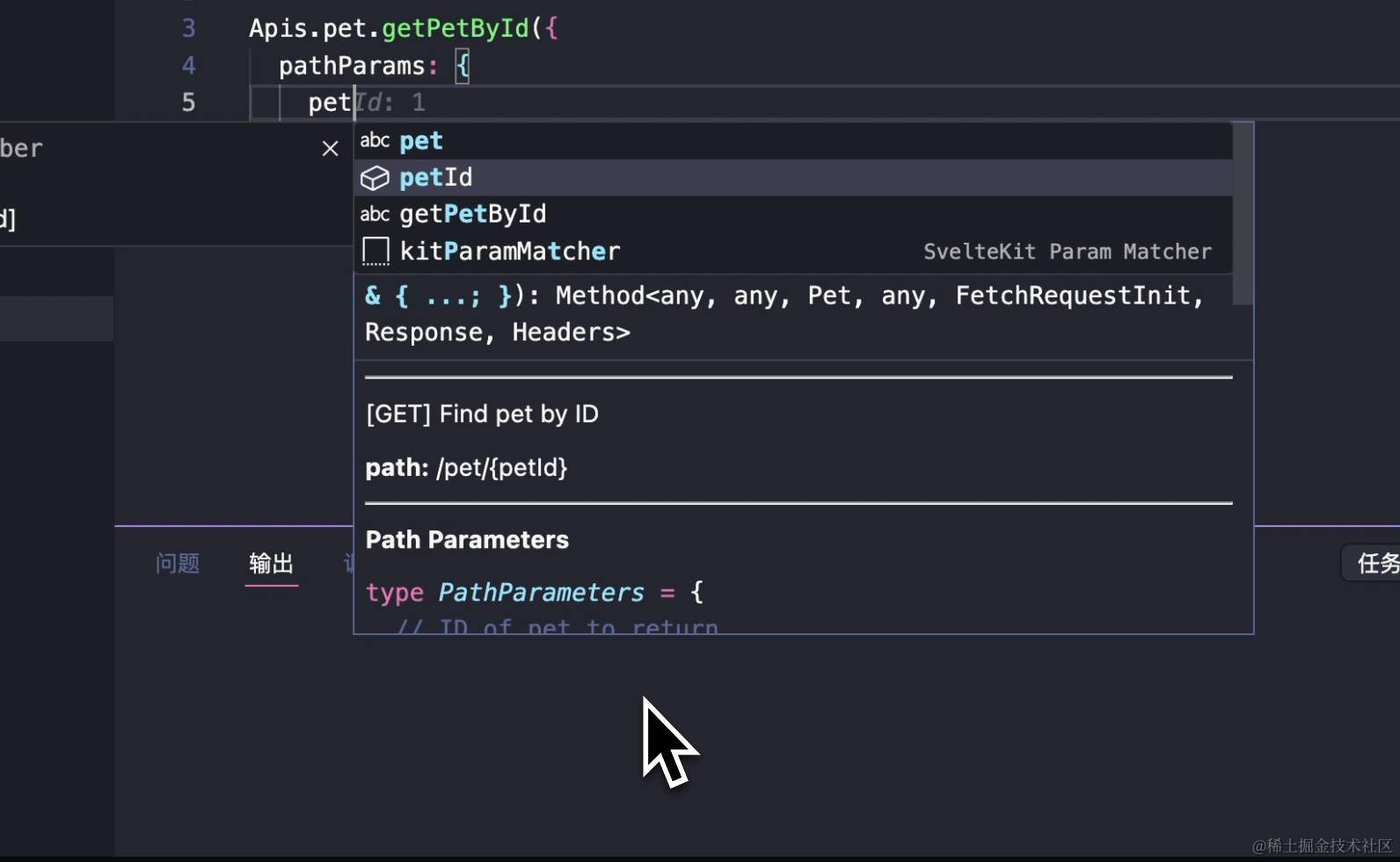The height and width of the screenshot is (862, 1400).
Task: Pick the getPetById text suggestion
Action: (473, 214)
